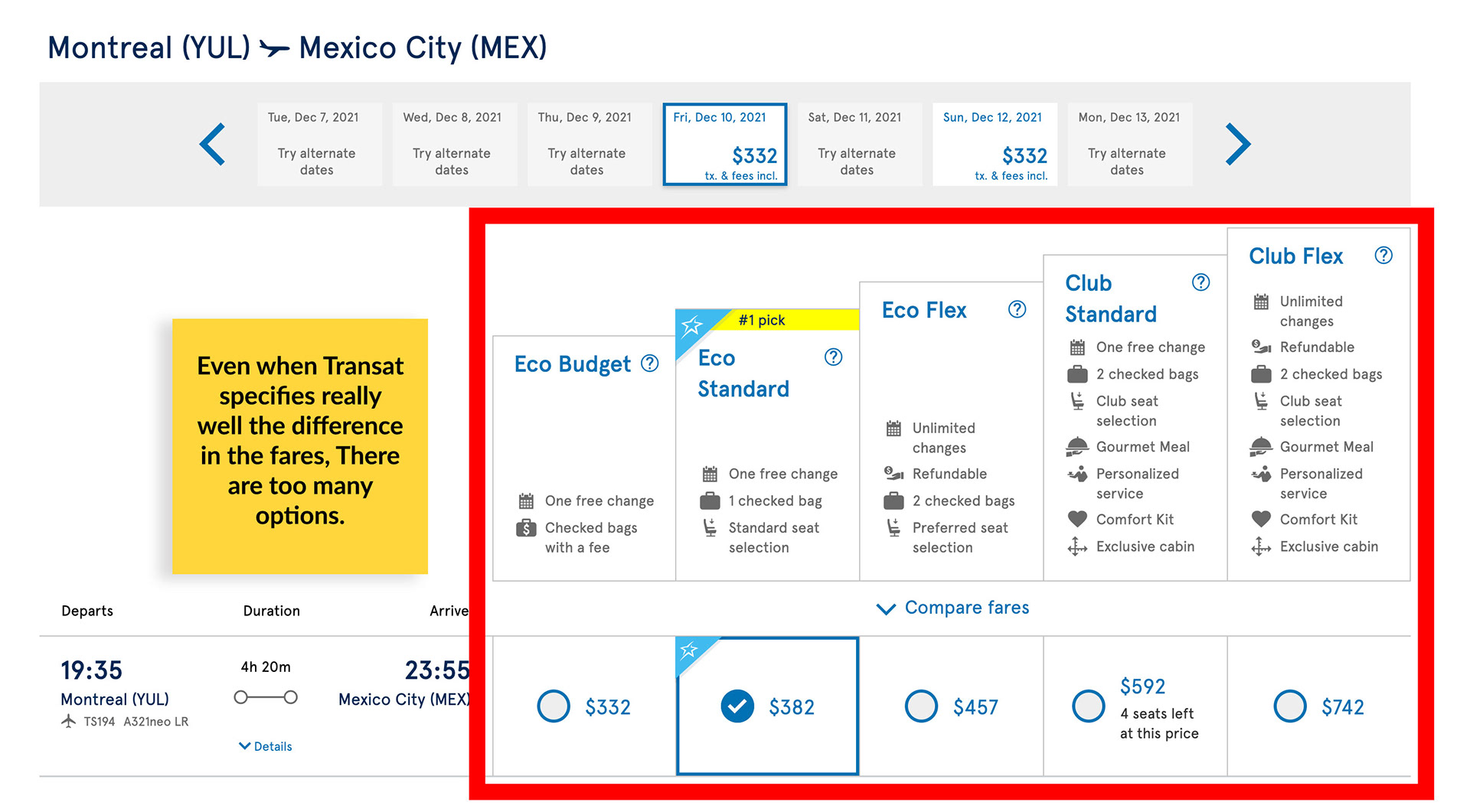Expand the Compare fares section

(952, 608)
